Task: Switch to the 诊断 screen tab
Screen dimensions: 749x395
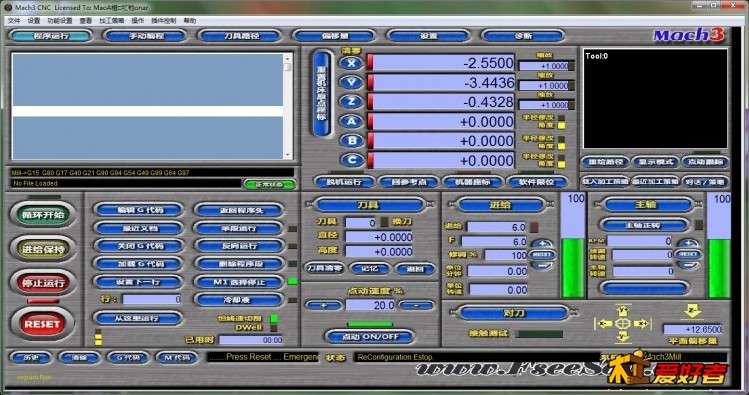Action: (523, 36)
